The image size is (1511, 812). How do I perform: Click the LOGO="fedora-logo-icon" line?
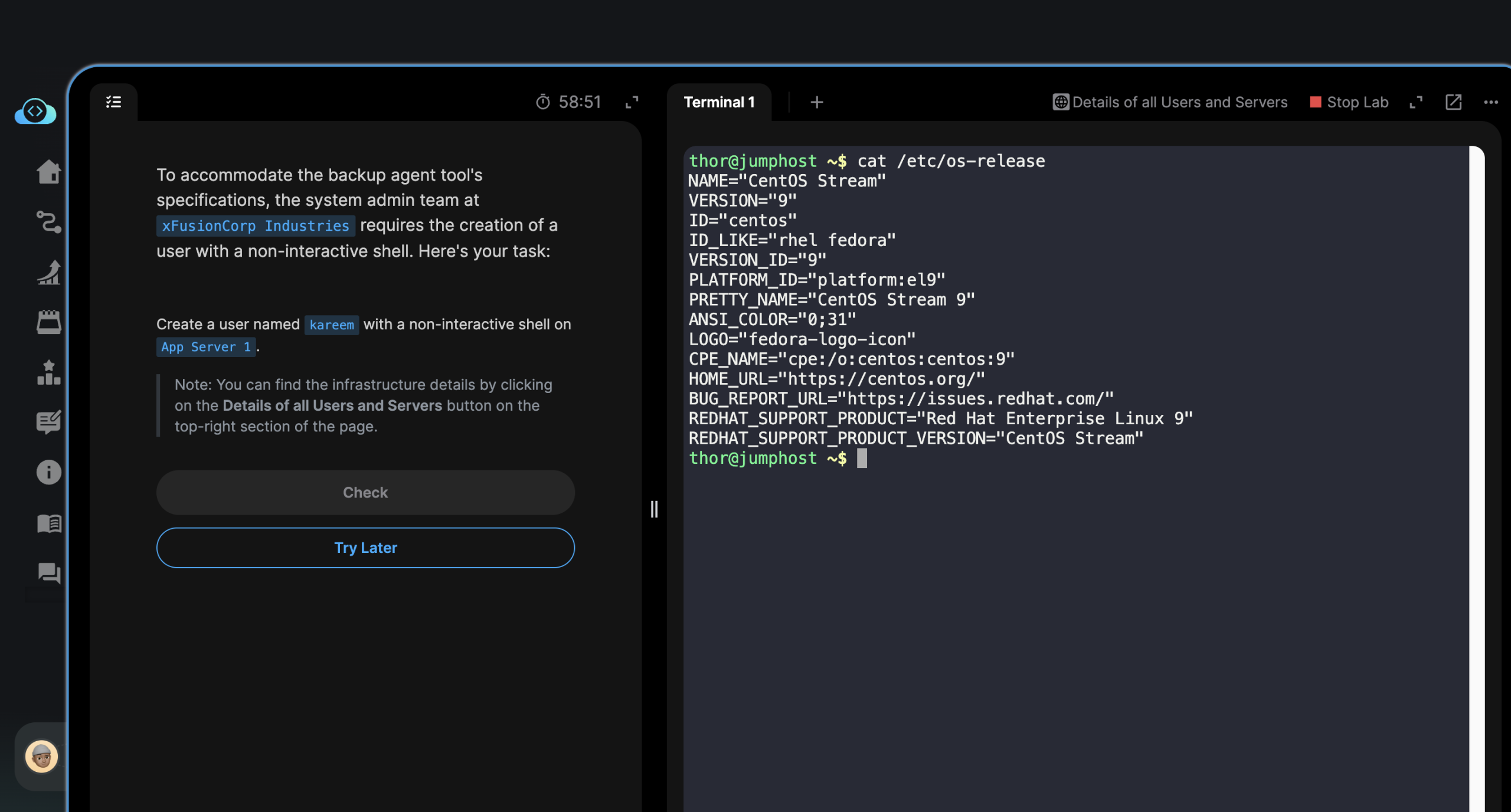tap(802, 339)
